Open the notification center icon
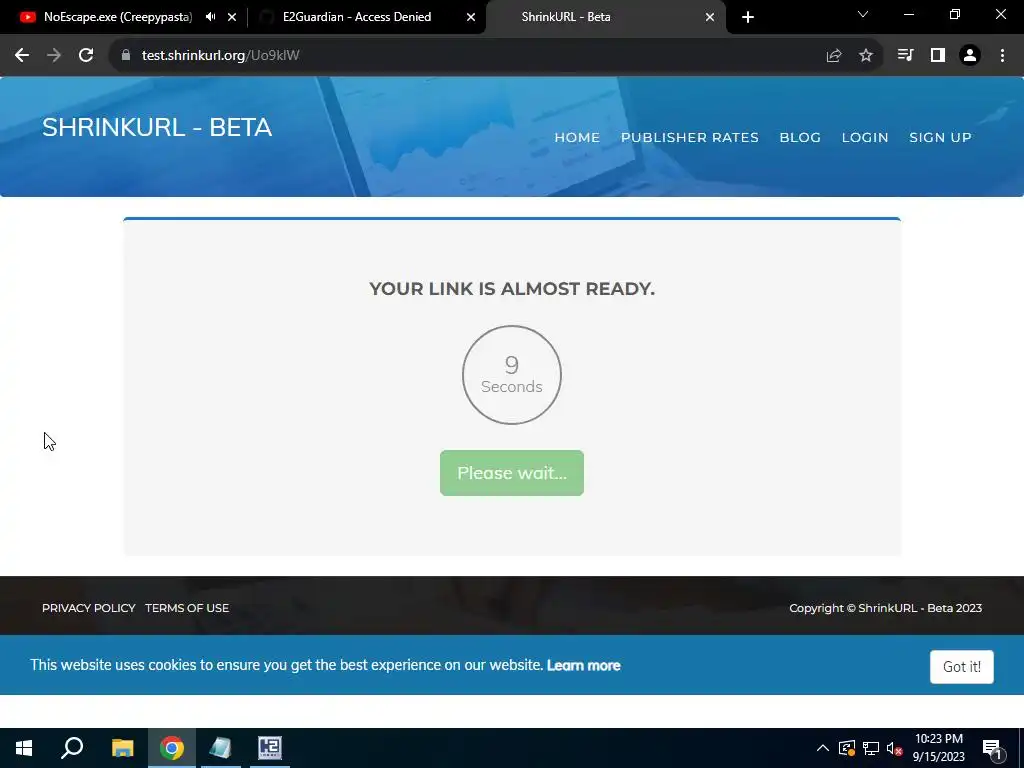The width and height of the screenshot is (1024, 768). point(992,749)
